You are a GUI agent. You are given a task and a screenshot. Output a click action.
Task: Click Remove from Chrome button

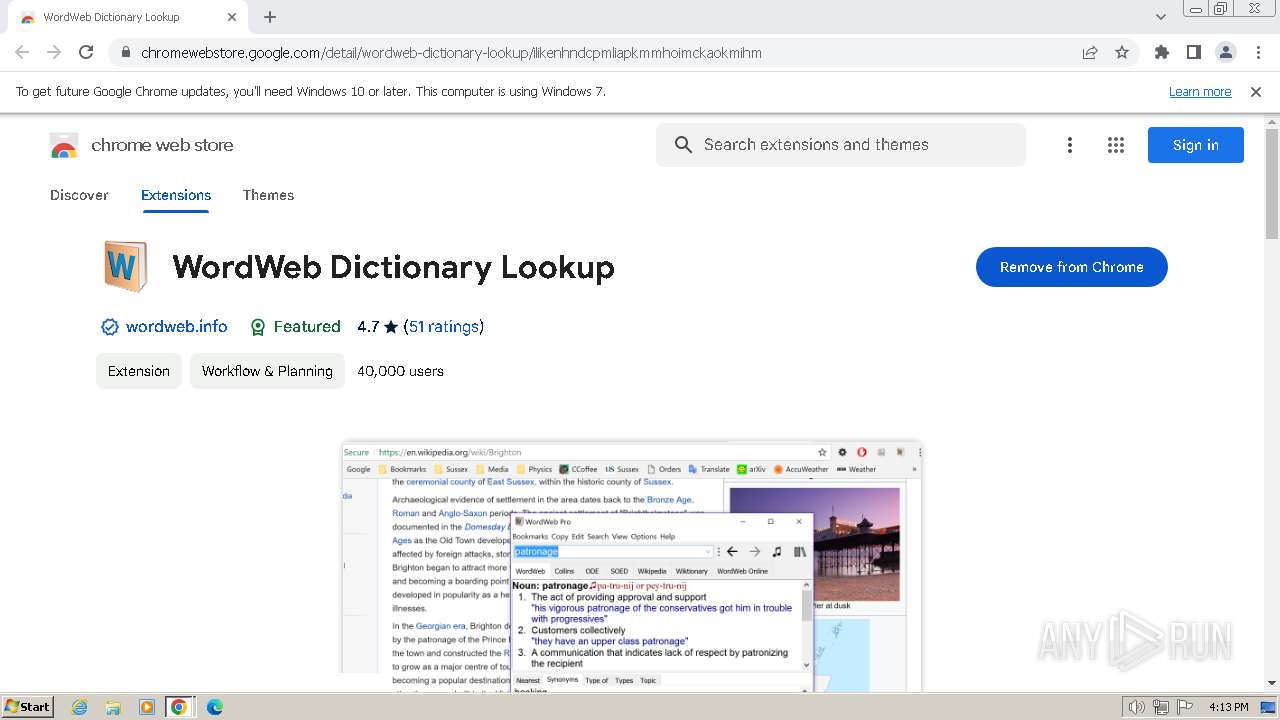coord(1072,267)
